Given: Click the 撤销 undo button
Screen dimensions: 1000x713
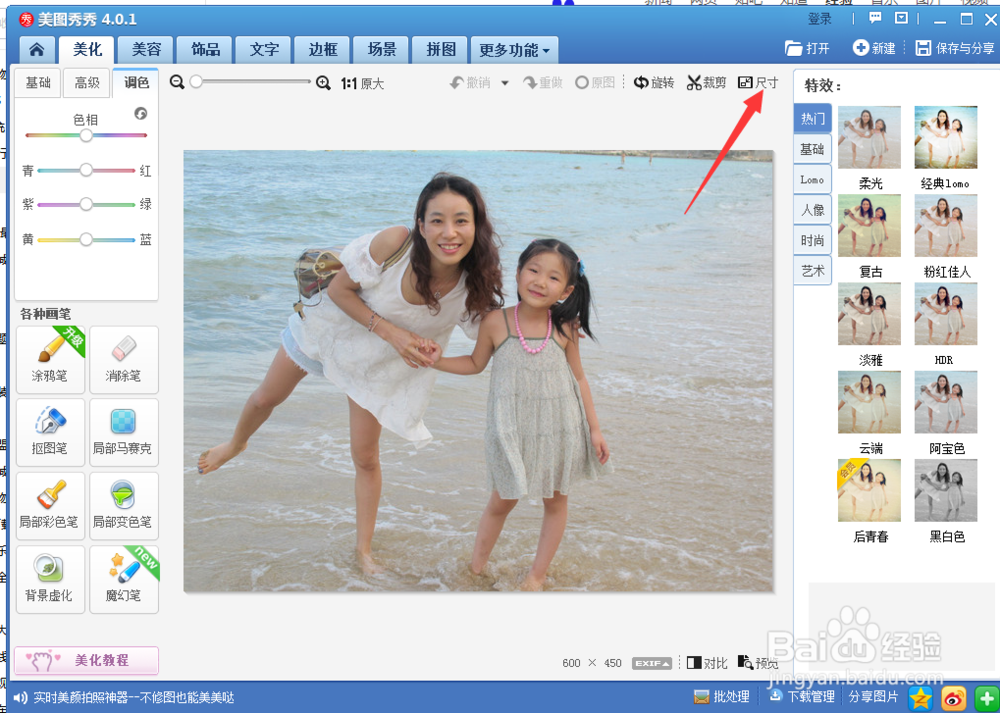Looking at the screenshot, I should pyautogui.click(x=470, y=83).
